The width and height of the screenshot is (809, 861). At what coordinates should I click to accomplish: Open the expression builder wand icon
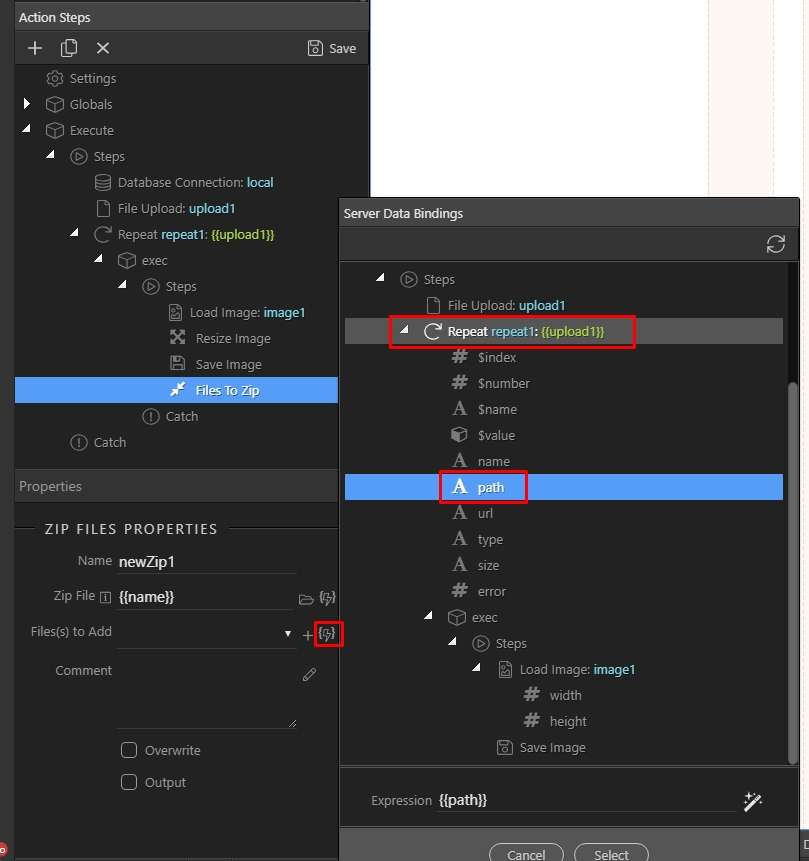pos(753,801)
